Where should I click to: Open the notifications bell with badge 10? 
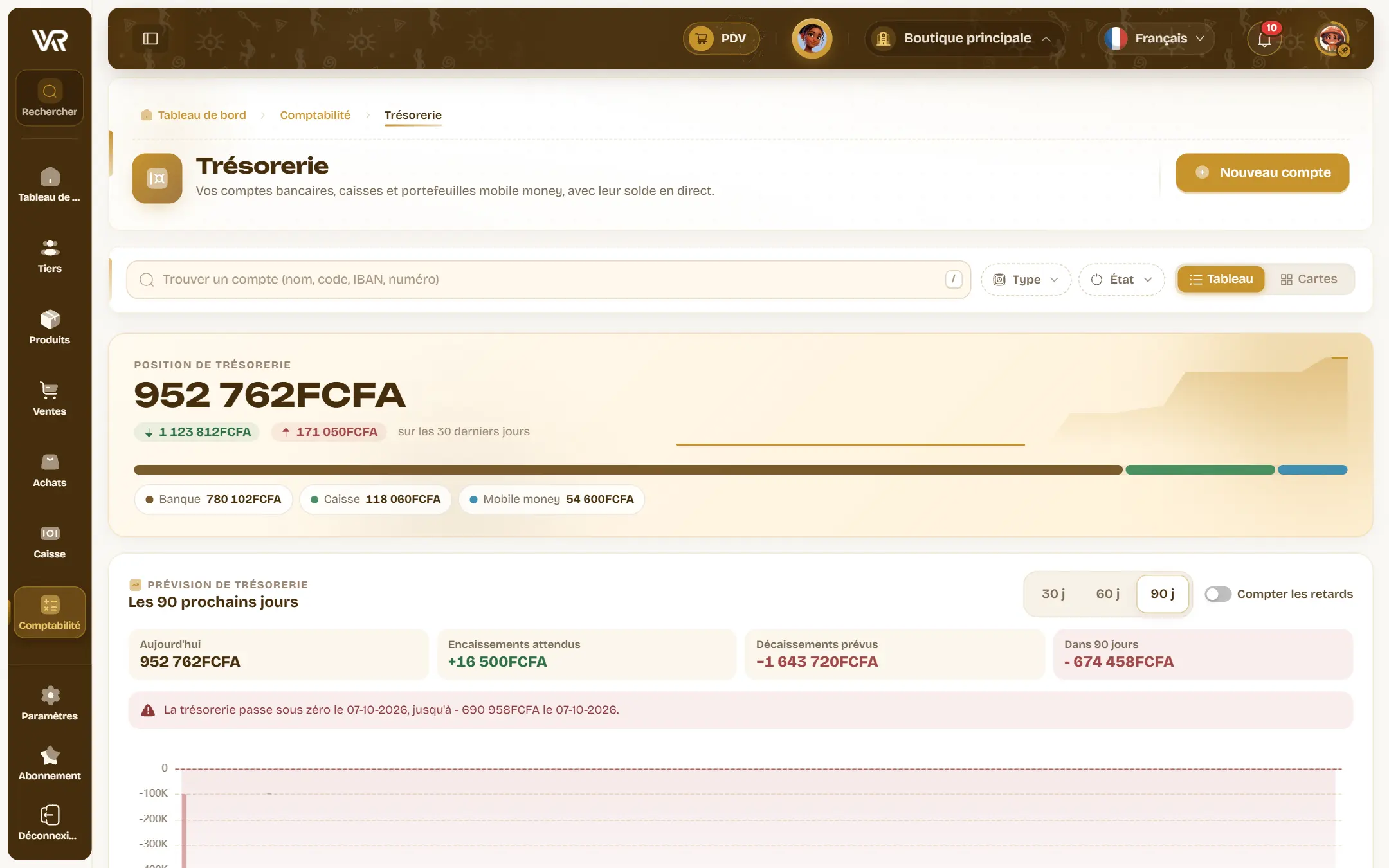coord(1265,39)
